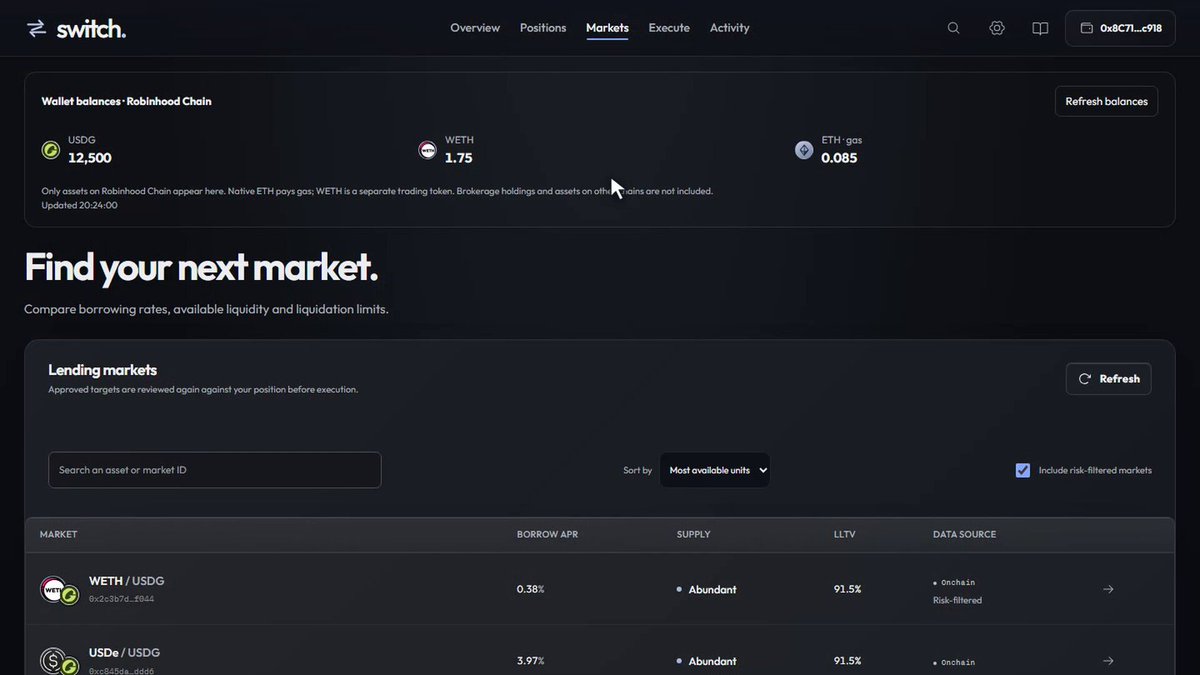Click Abundant supply in WETH / USDG row

(x=706, y=590)
